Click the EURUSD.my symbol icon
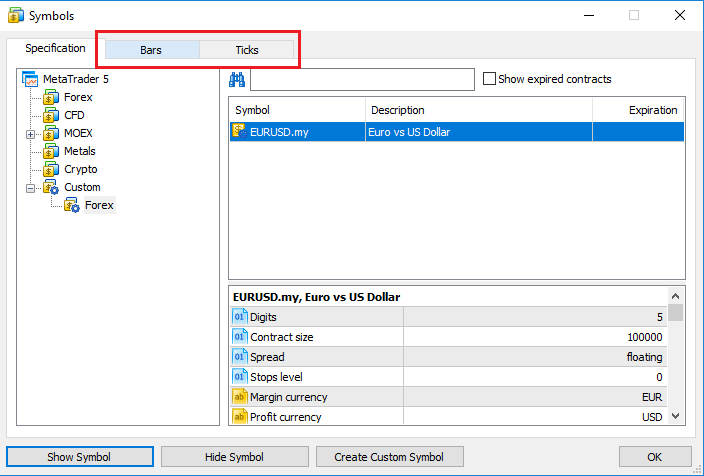704x476 pixels. 240,132
